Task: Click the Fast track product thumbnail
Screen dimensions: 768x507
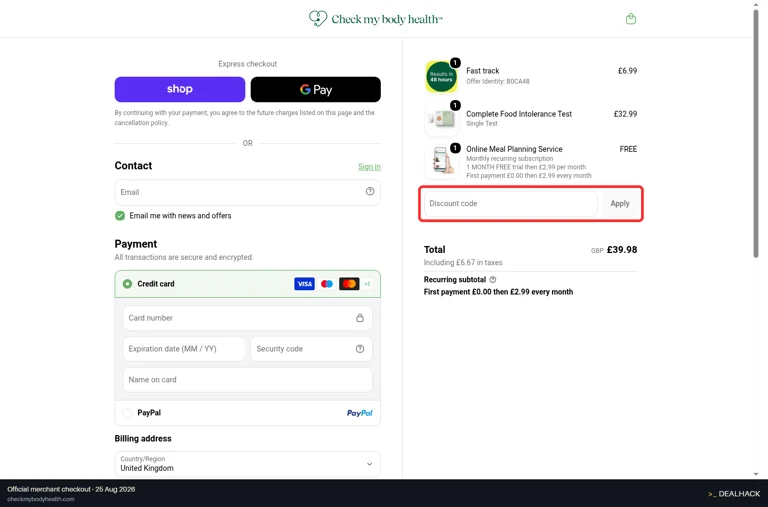Action: coord(441,76)
